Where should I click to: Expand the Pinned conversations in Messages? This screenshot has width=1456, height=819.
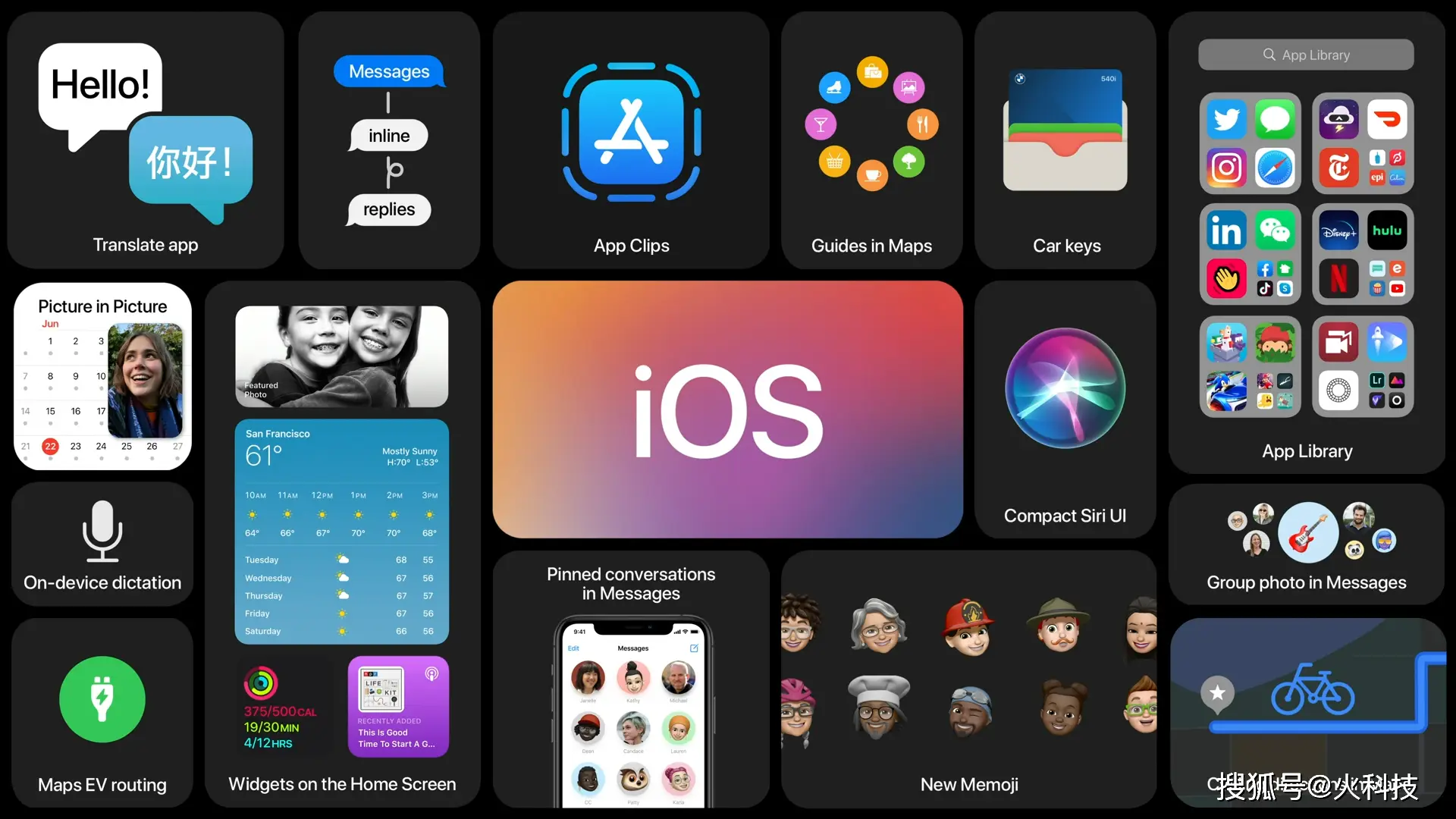pyautogui.click(x=632, y=684)
